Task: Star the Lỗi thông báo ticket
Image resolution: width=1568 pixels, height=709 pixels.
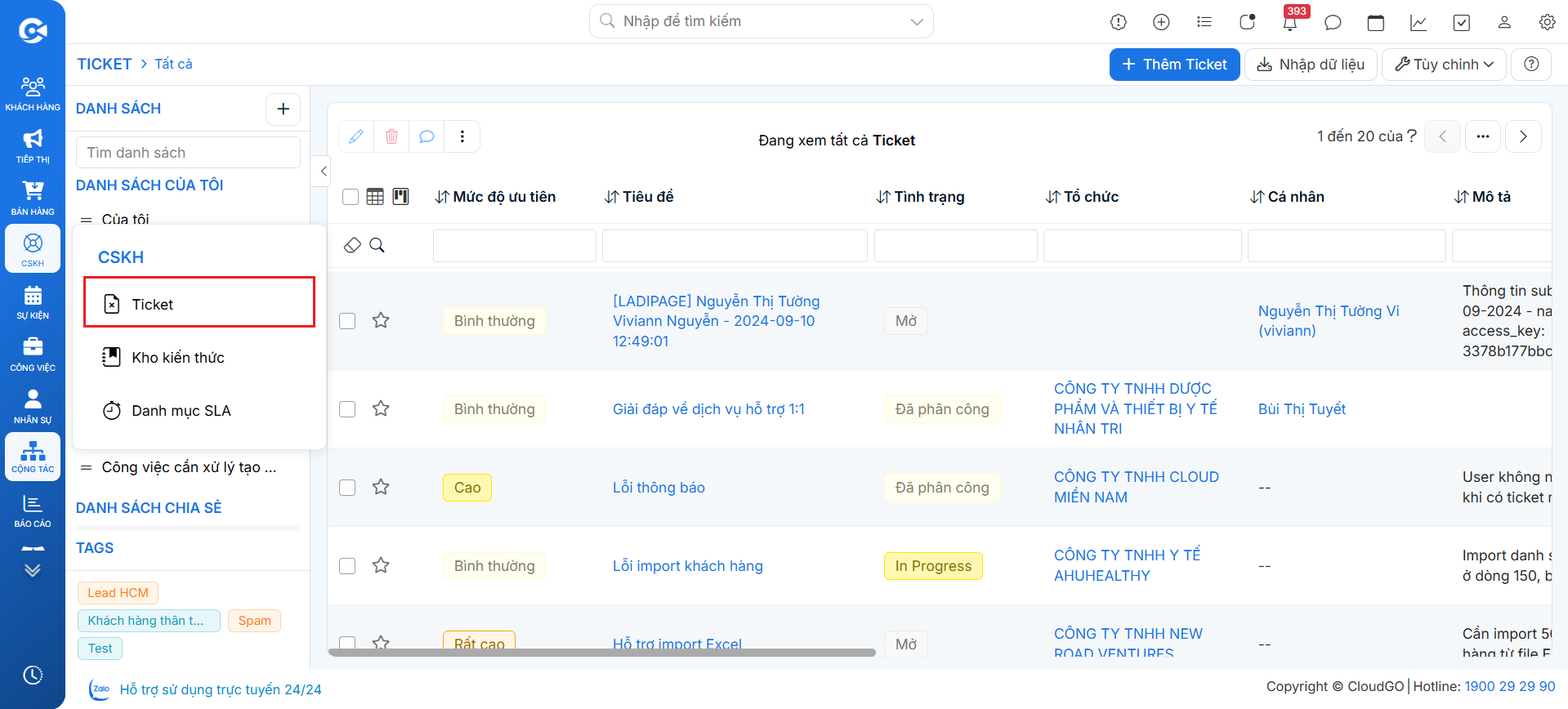Action: (381, 487)
